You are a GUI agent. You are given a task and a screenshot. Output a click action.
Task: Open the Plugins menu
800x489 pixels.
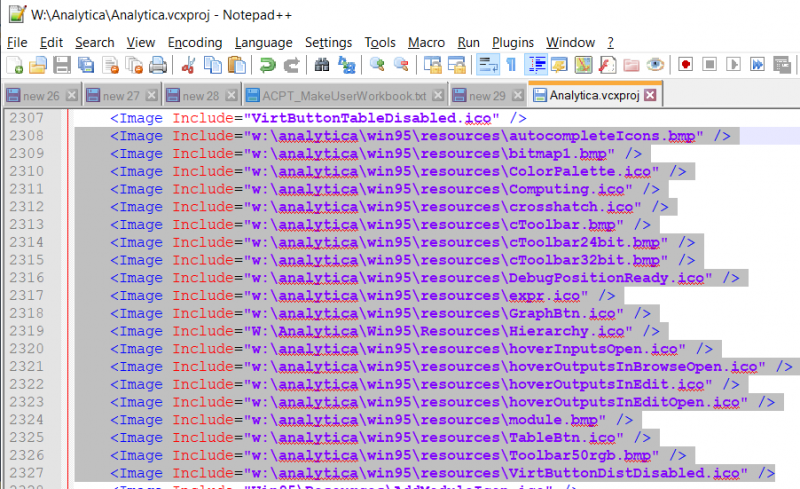[513, 42]
